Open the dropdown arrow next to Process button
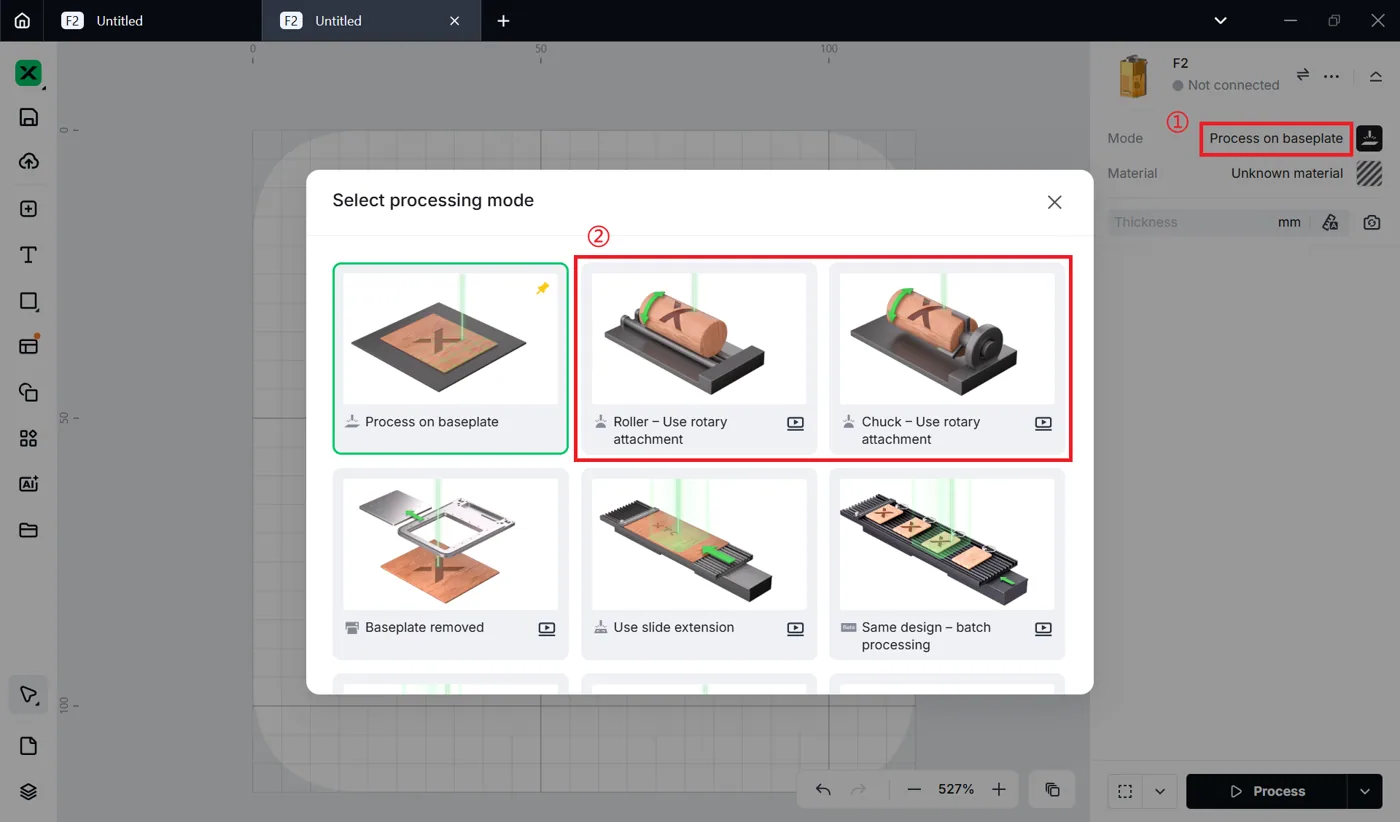The image size is (1400, 822). pyautogui.click(x=1364, y=791)
